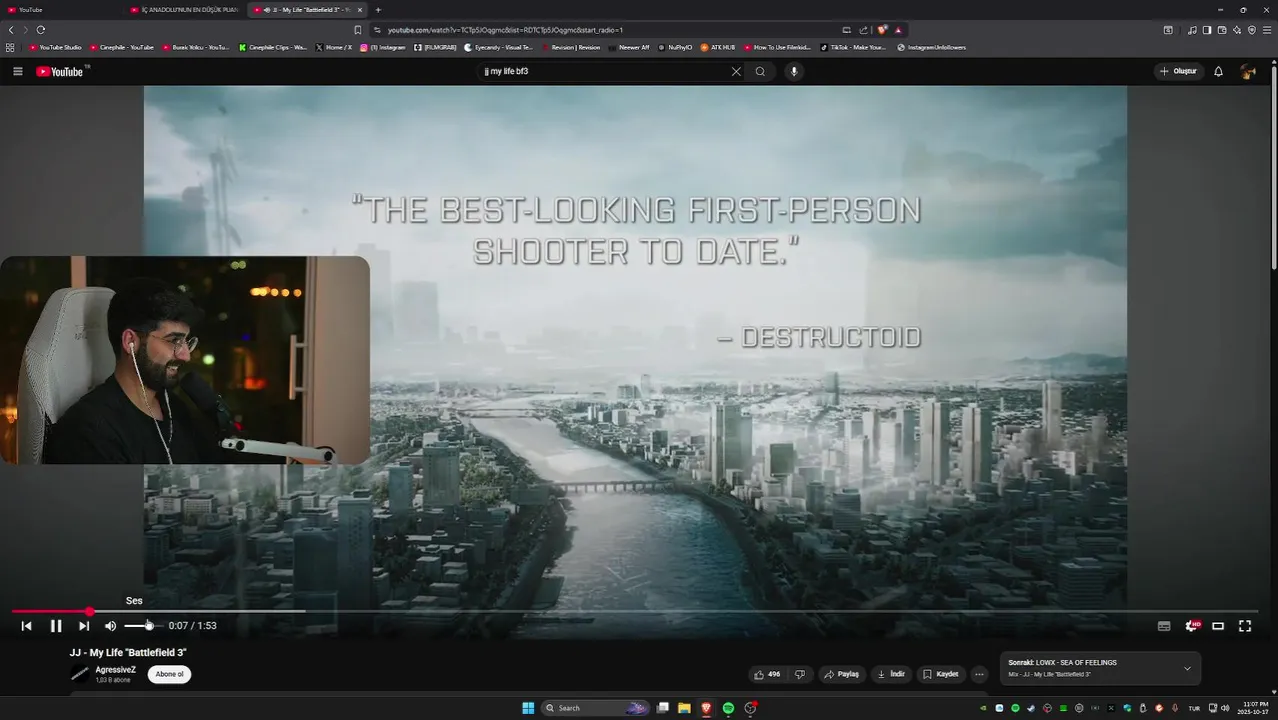
Task: Open the system tray volume icon
Action: coord(1225,708)
